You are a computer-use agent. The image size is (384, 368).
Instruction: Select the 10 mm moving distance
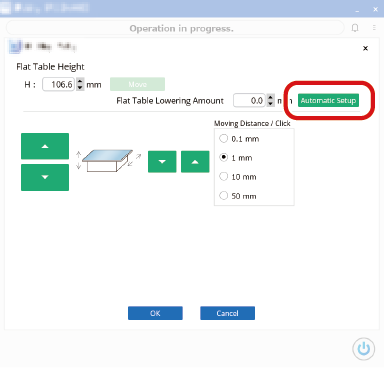coord(224,176)
